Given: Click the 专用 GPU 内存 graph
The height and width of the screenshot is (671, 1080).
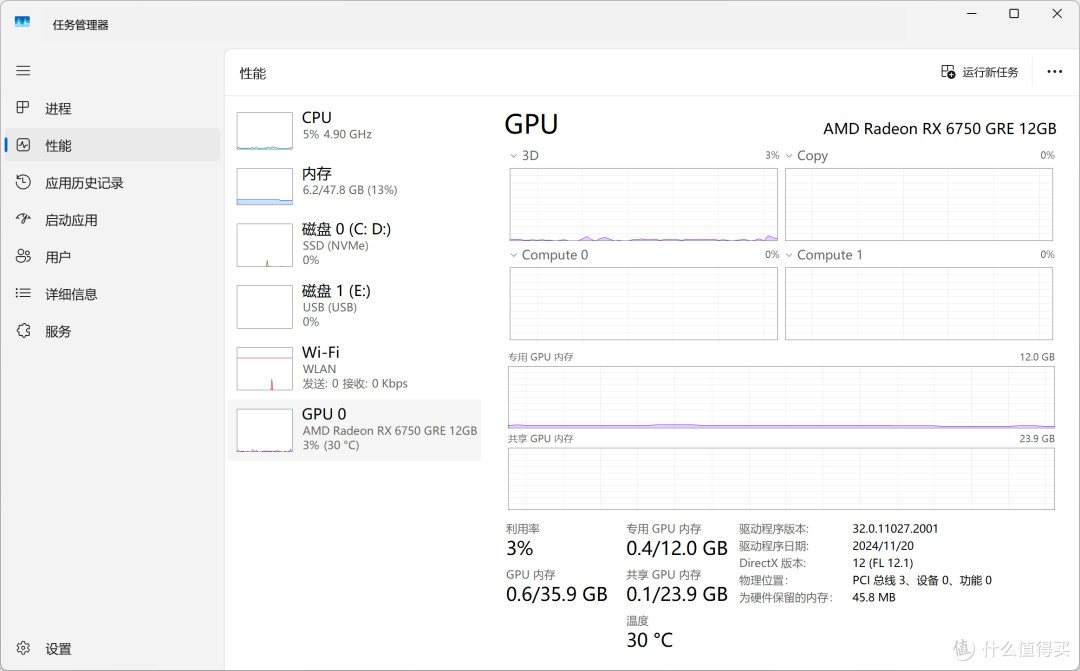Looking at the screenshot, I should pos(781,398).
